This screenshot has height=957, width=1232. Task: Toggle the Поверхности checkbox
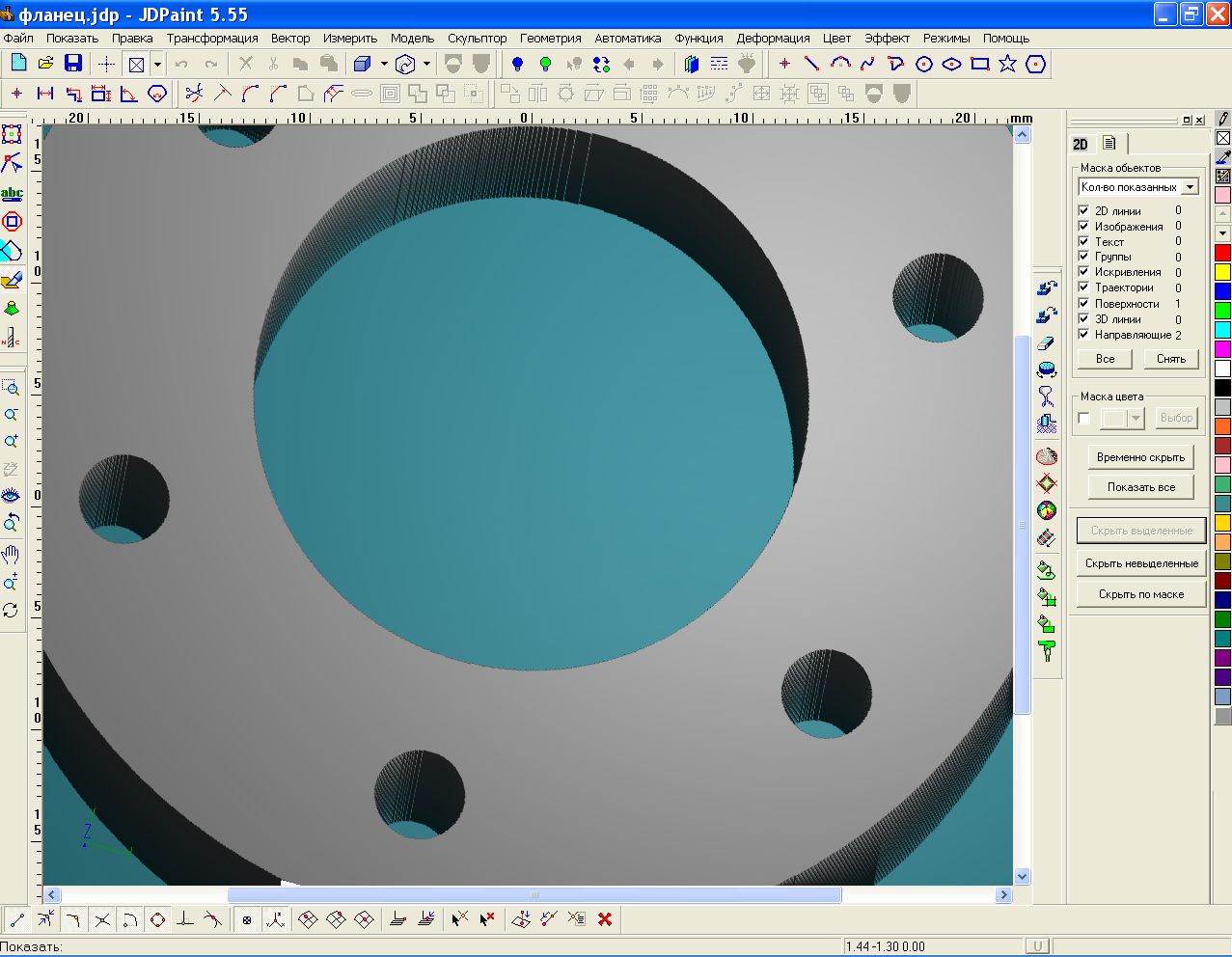[1083, 303]
